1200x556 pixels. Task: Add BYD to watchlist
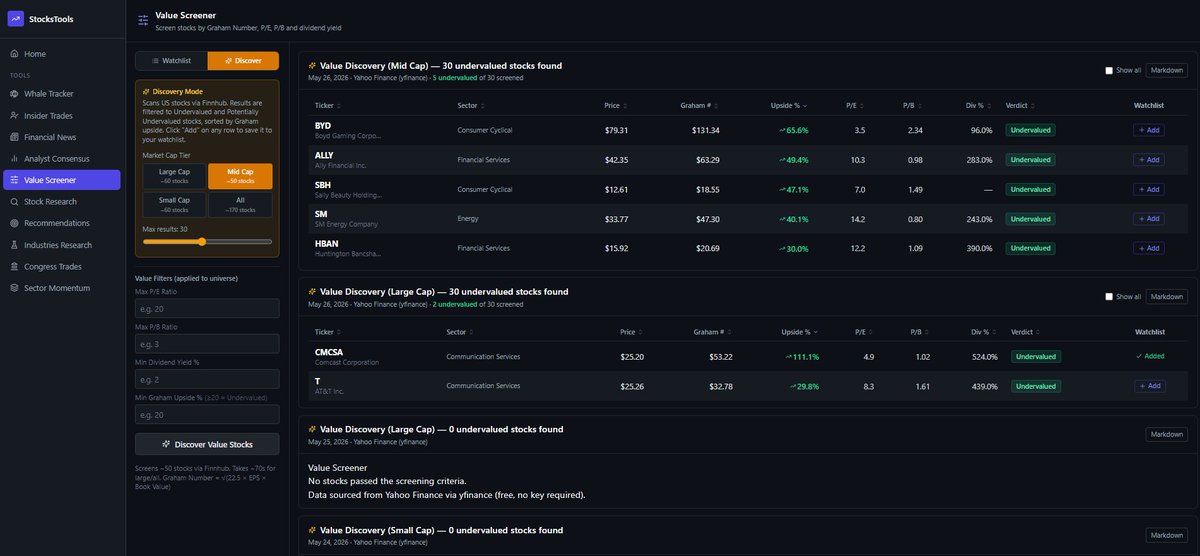tap(1149, 130)
